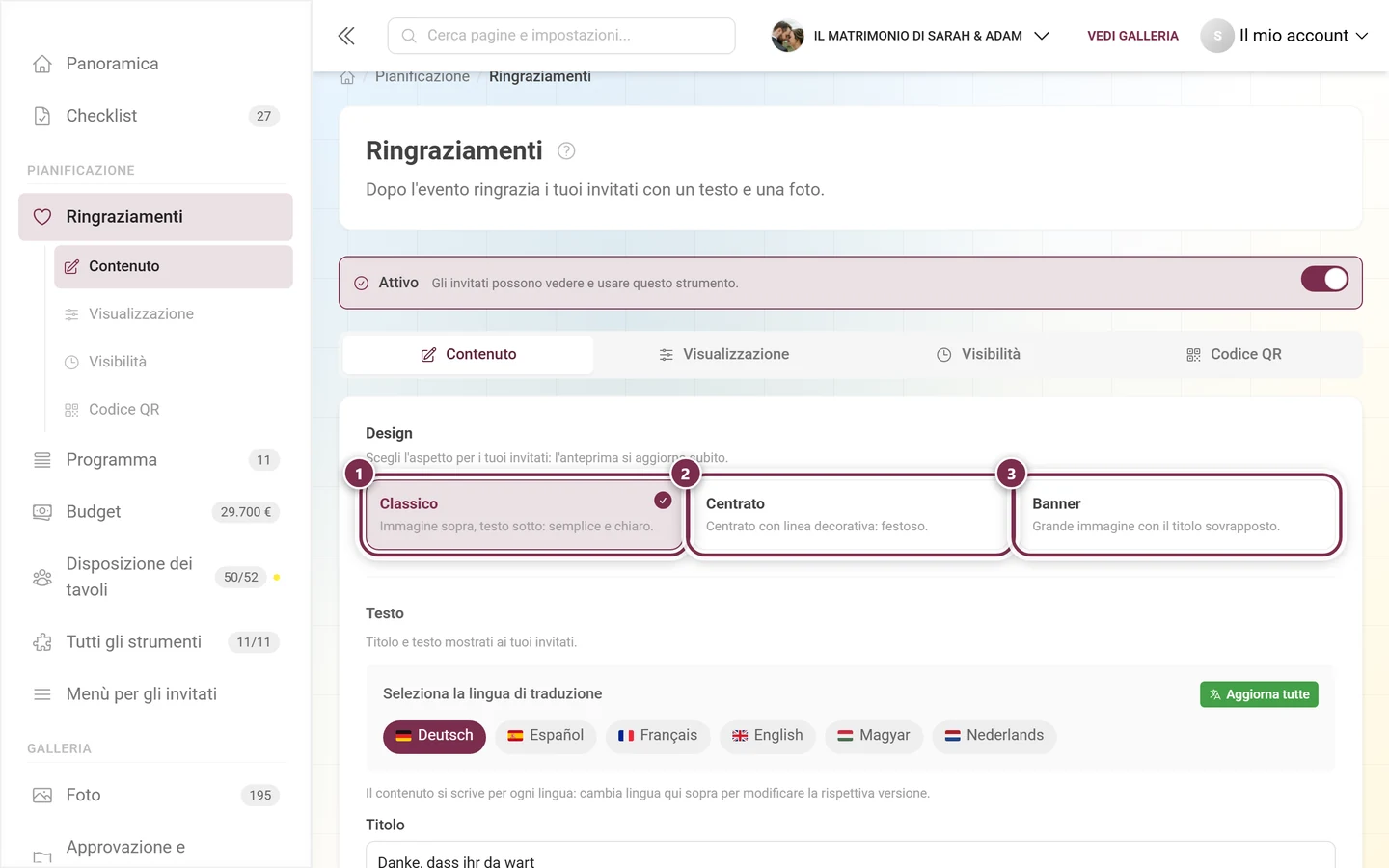1389x868 pixels.
Task: Toggle the Attivo switch off
Action: 1324,279
